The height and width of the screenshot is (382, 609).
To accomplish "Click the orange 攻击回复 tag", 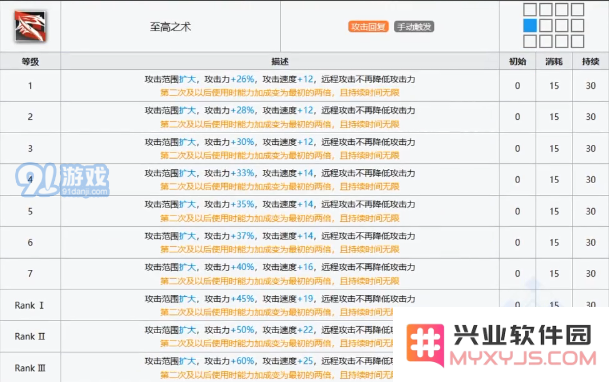I will tap(368, 26).
